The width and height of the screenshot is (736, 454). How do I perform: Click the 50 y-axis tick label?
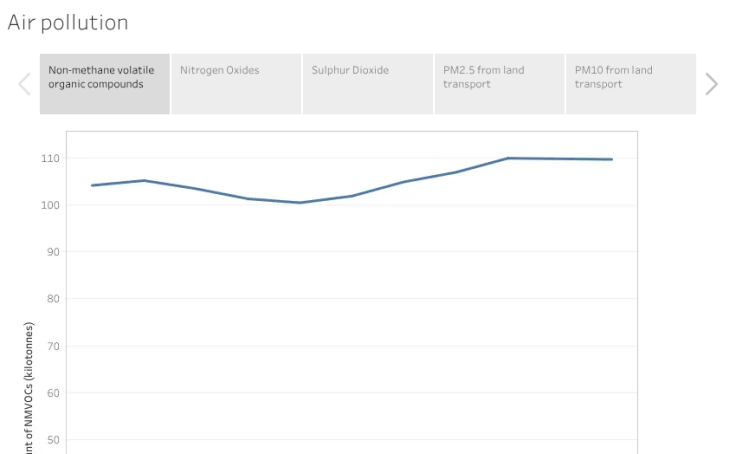[53, 440]
